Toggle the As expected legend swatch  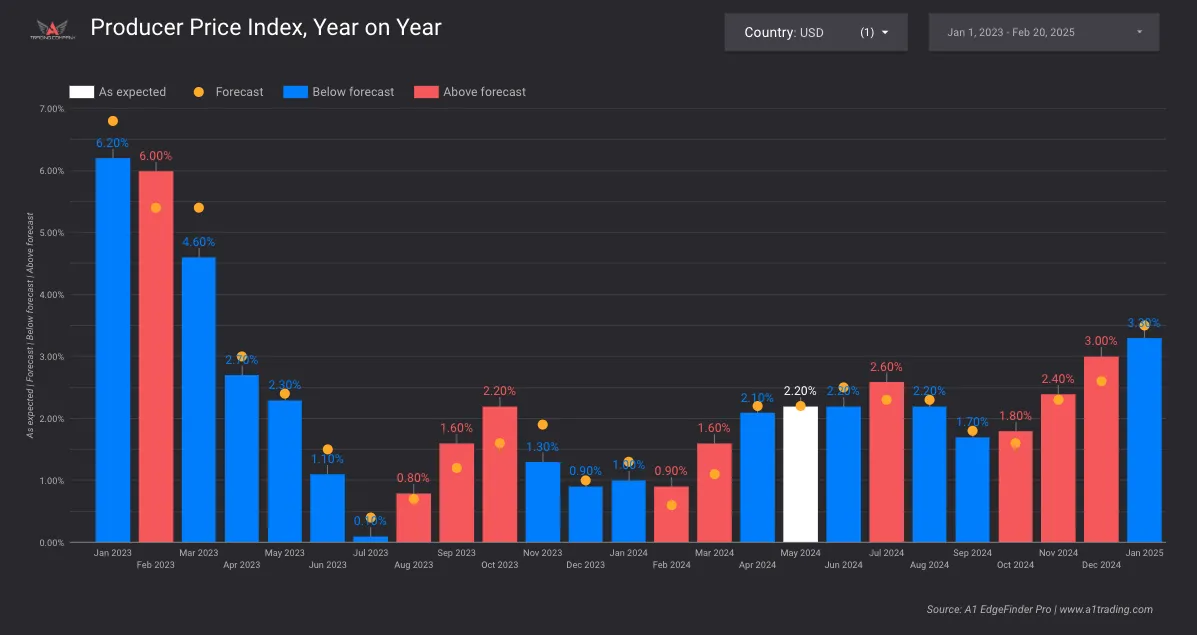click(x=81, y=92)
